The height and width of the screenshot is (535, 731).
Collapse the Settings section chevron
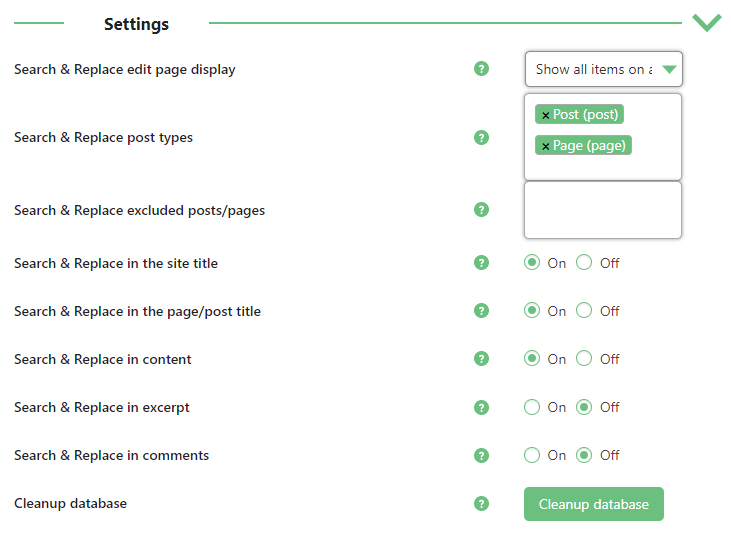click(x=707, y=22)
